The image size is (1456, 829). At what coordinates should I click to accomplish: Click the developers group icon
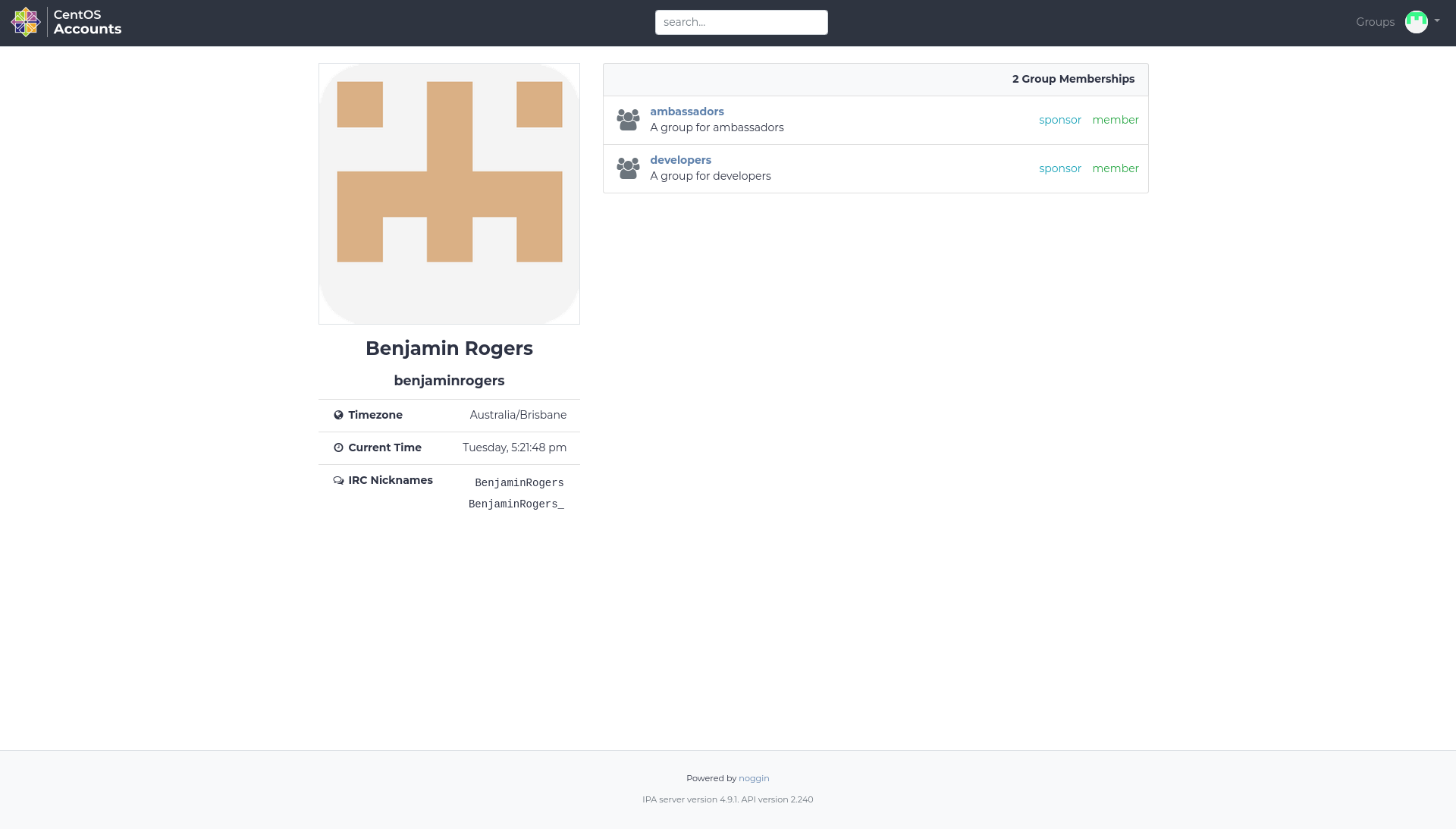click(628, 168)
